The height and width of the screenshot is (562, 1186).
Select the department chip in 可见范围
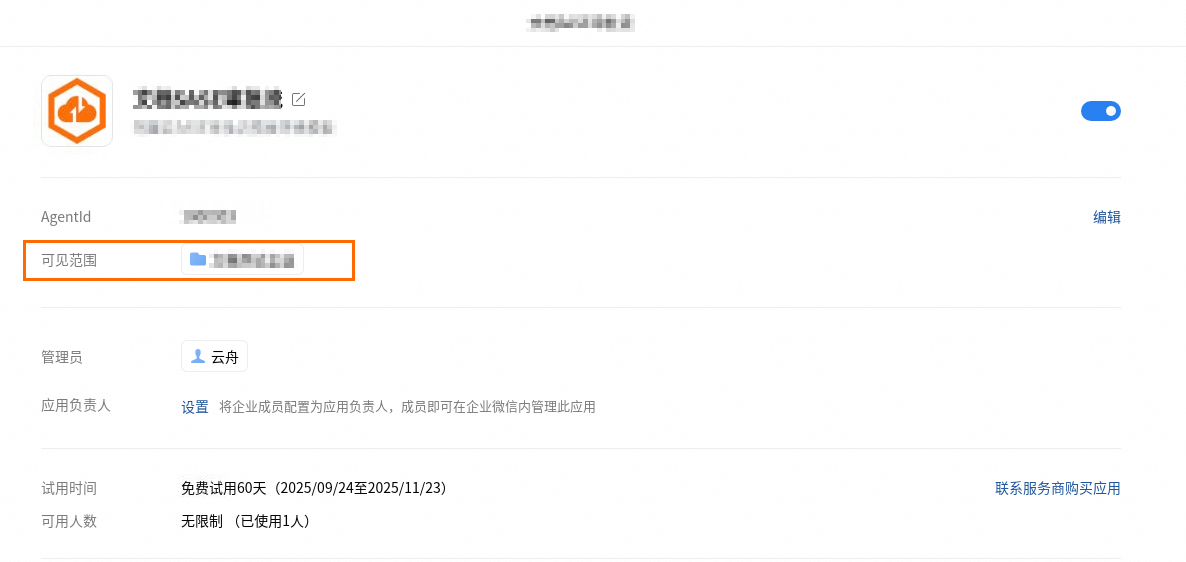242,259
